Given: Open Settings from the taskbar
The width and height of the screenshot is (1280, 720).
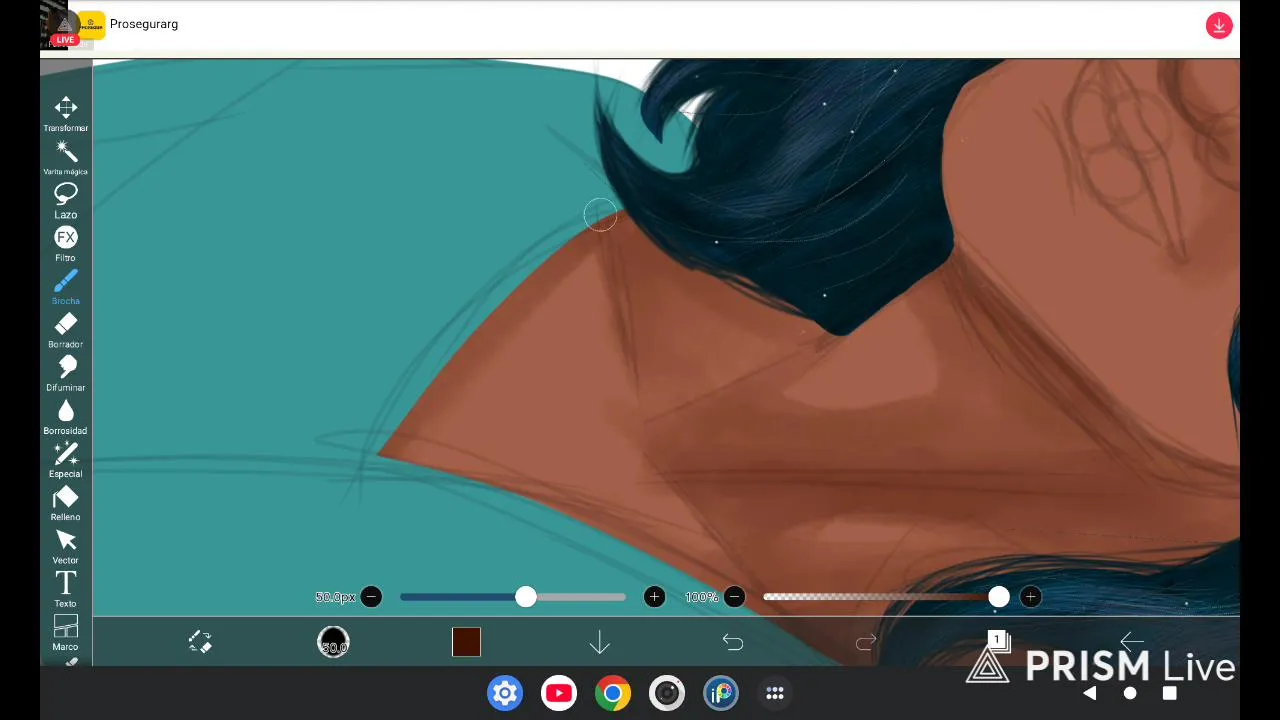Looking at the screenshot, I should click(x=505, y=693).
